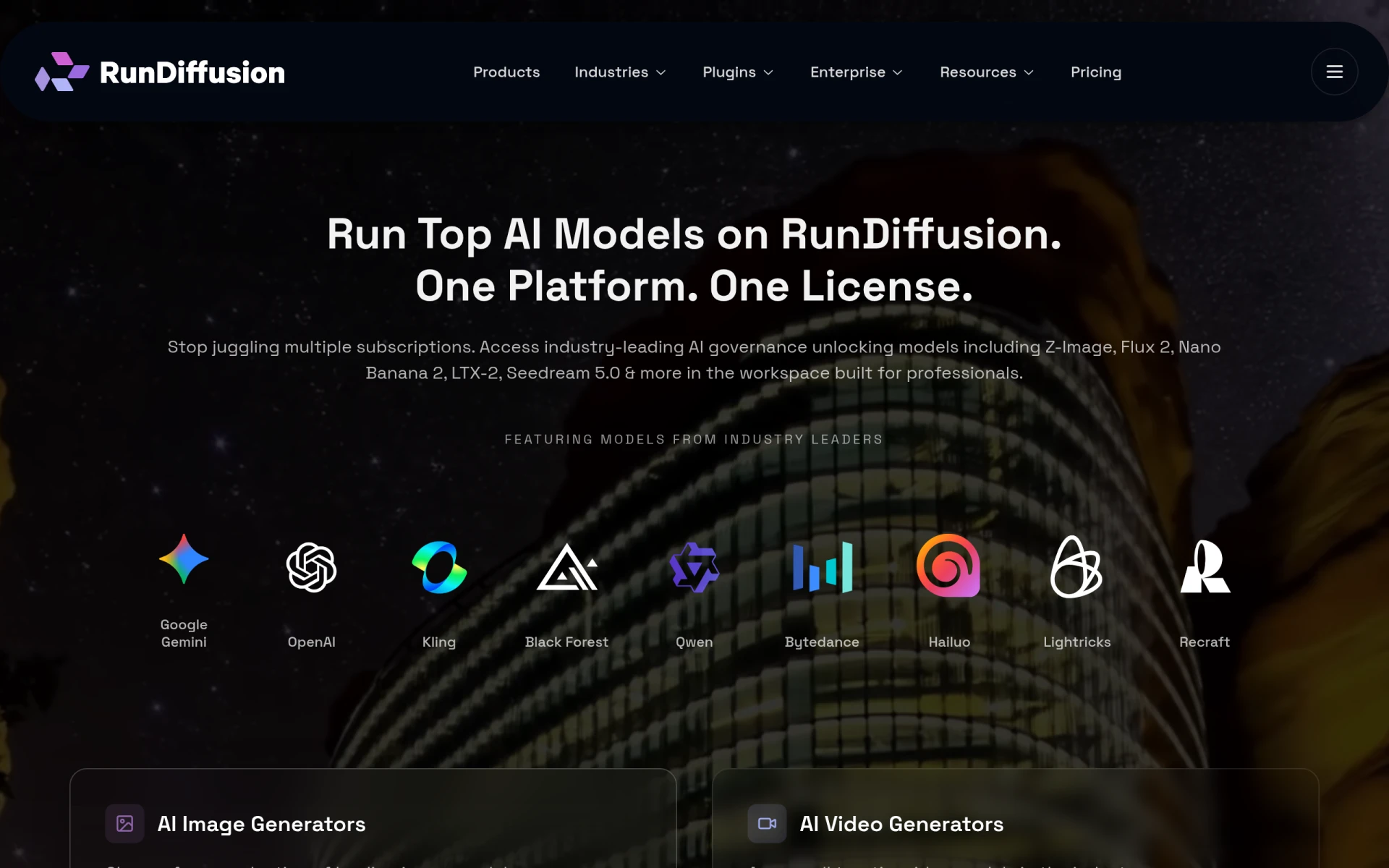Image resolution: width=1389 pixels, height=868 pixels.
Task: Open the Industries menu label
Action: tap(611, 72)
